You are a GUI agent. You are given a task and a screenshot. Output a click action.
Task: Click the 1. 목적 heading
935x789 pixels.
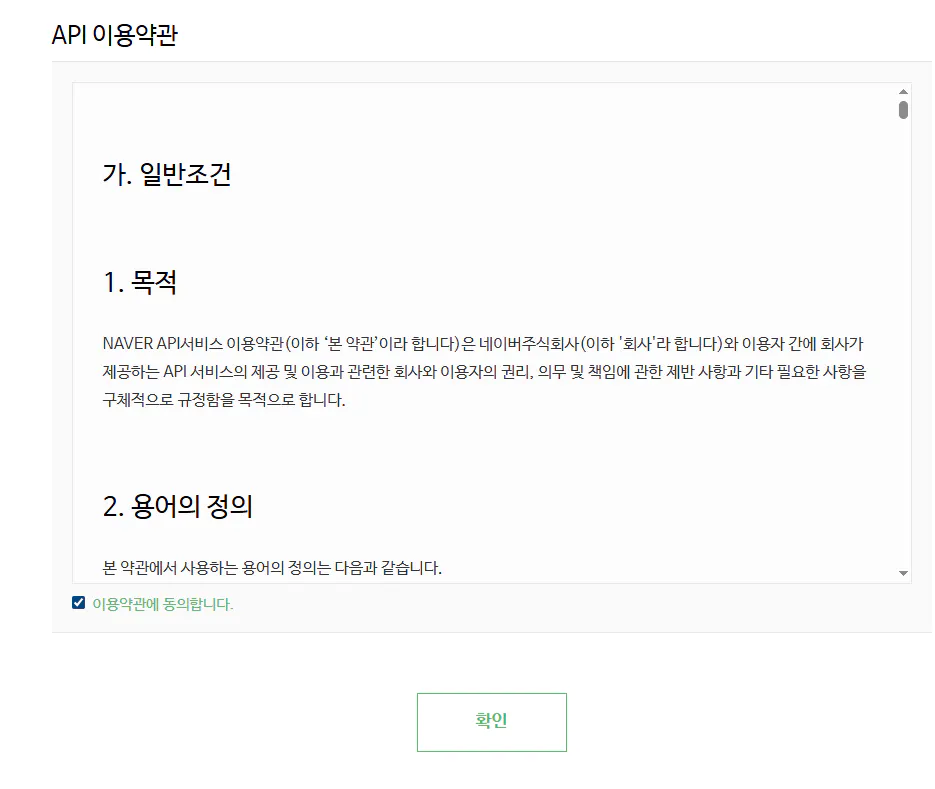point(140,283)
